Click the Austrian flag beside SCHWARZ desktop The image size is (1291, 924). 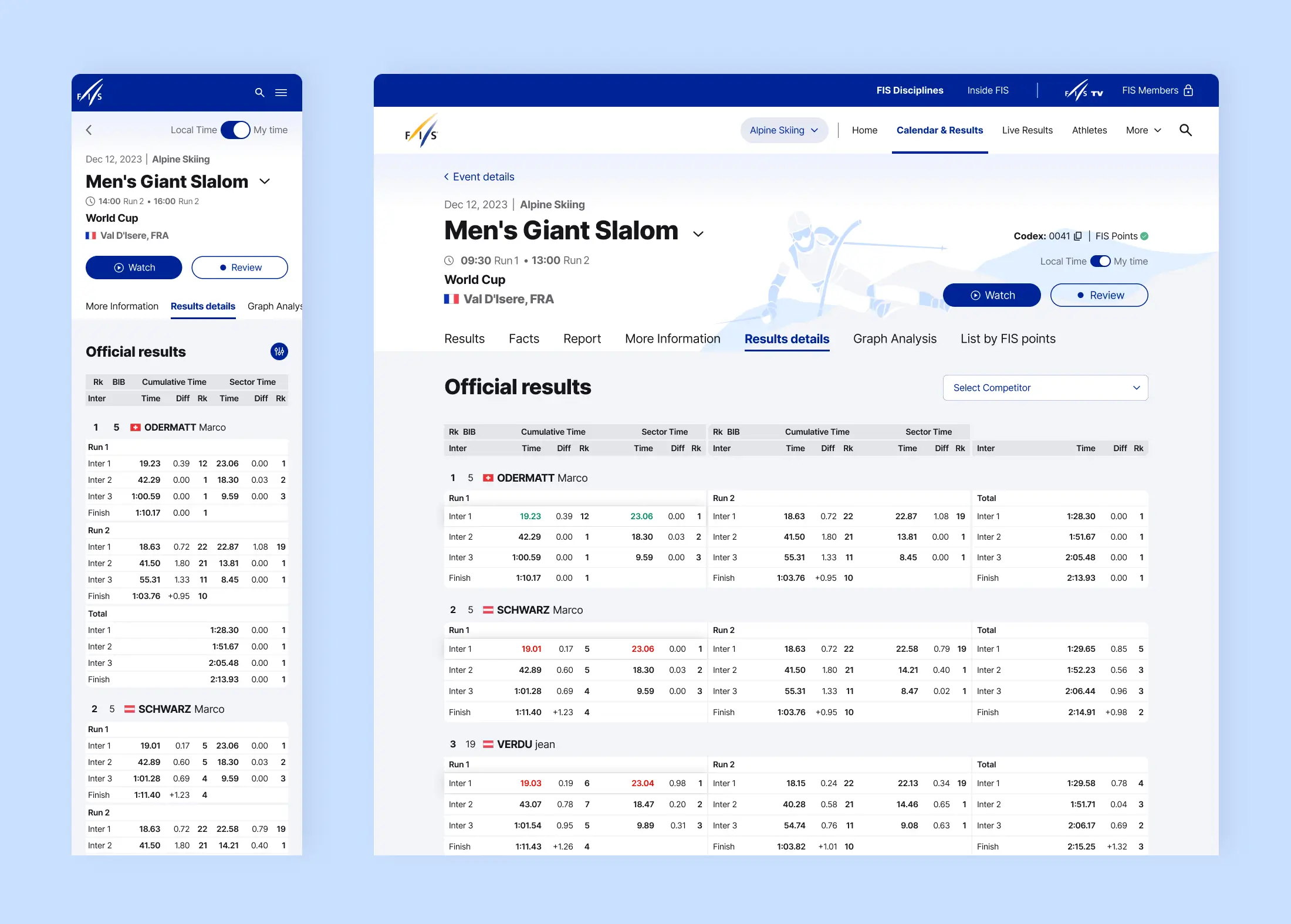488,610
